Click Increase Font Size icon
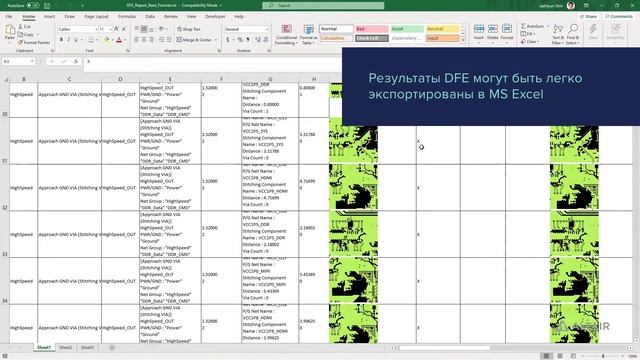The width and height of the screenshot is (640, 360). click(117, 29)
